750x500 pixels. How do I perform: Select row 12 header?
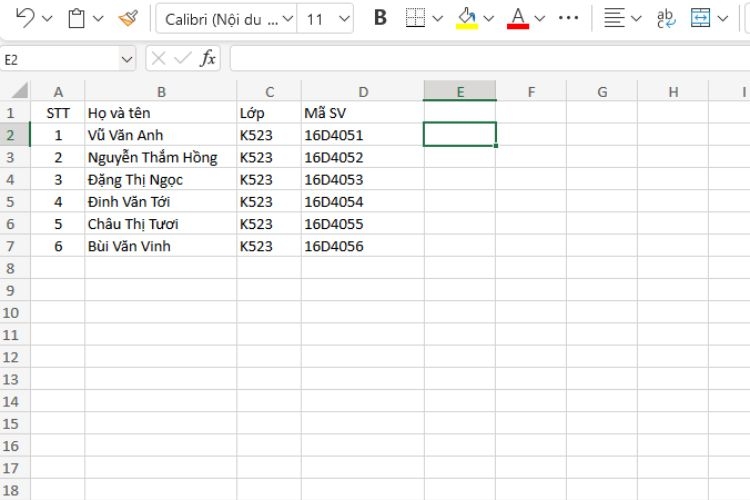[15, 357]
